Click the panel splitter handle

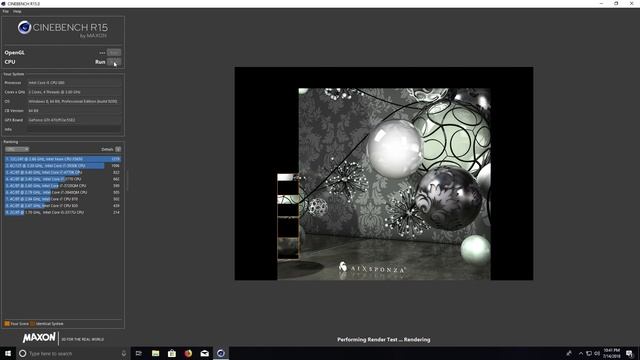pyautogui.click(x=127, y=180)
